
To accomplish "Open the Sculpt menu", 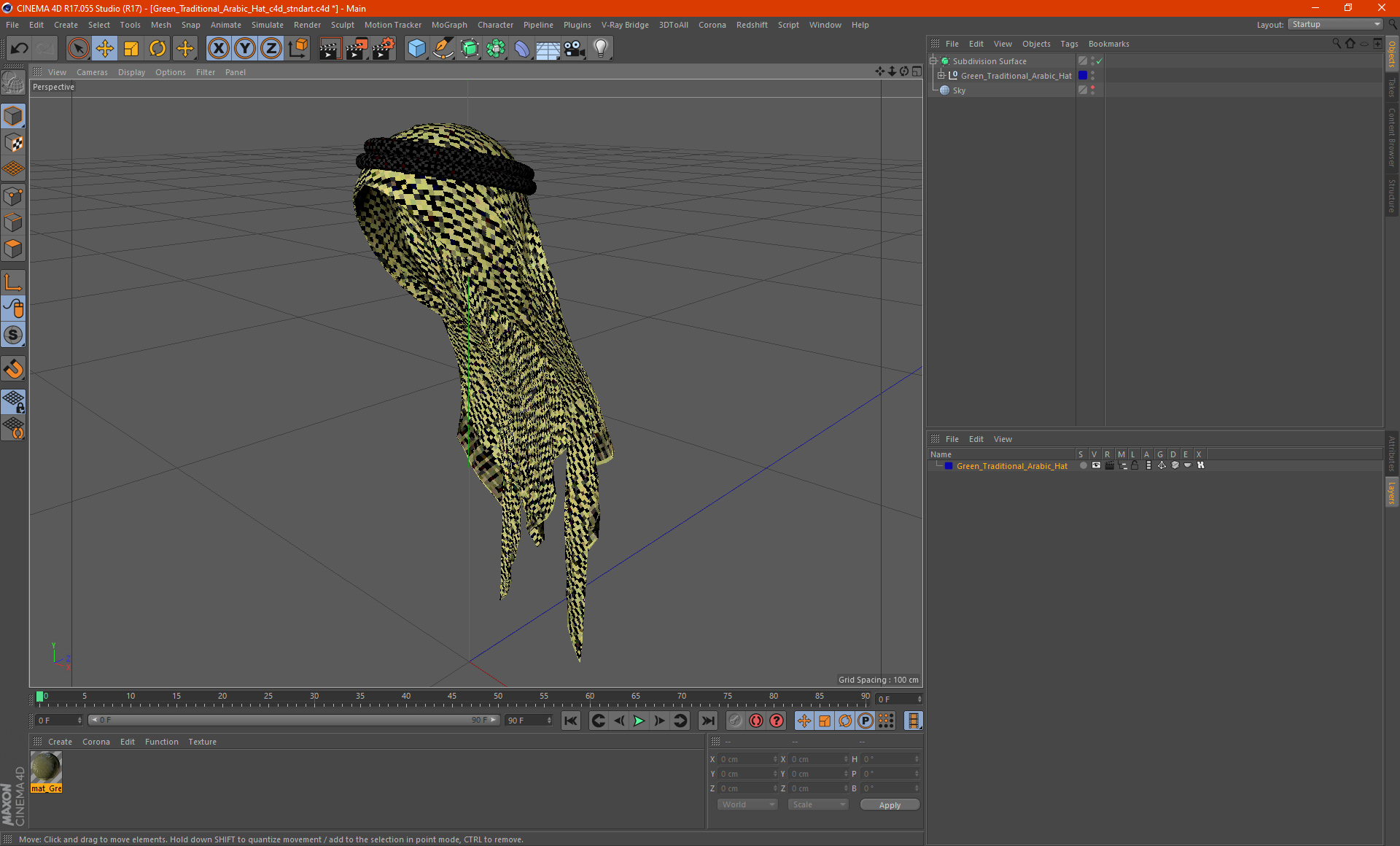I will [342, 25].
